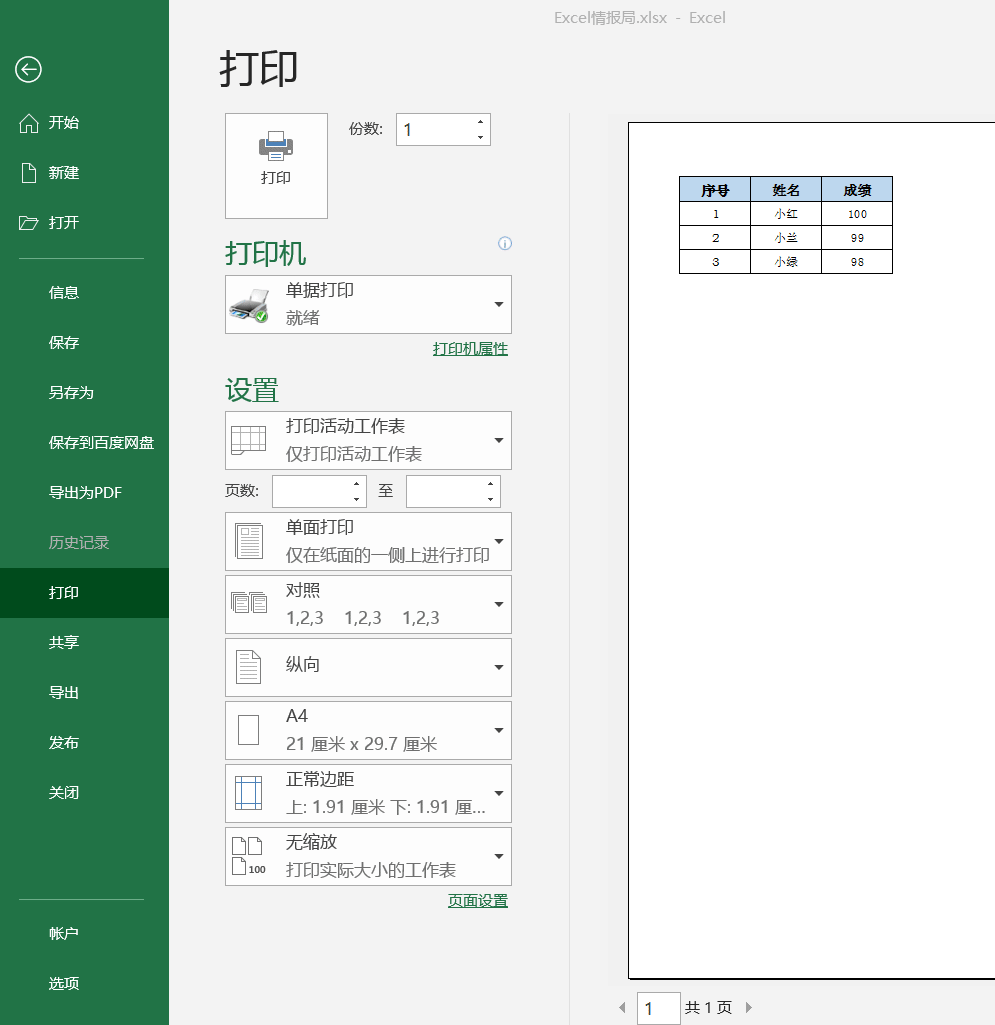This screenshot has width=995, height=1025.
Task: Increase copies count with up arrow
Action: pyautogui.click(x=480, y=122)
